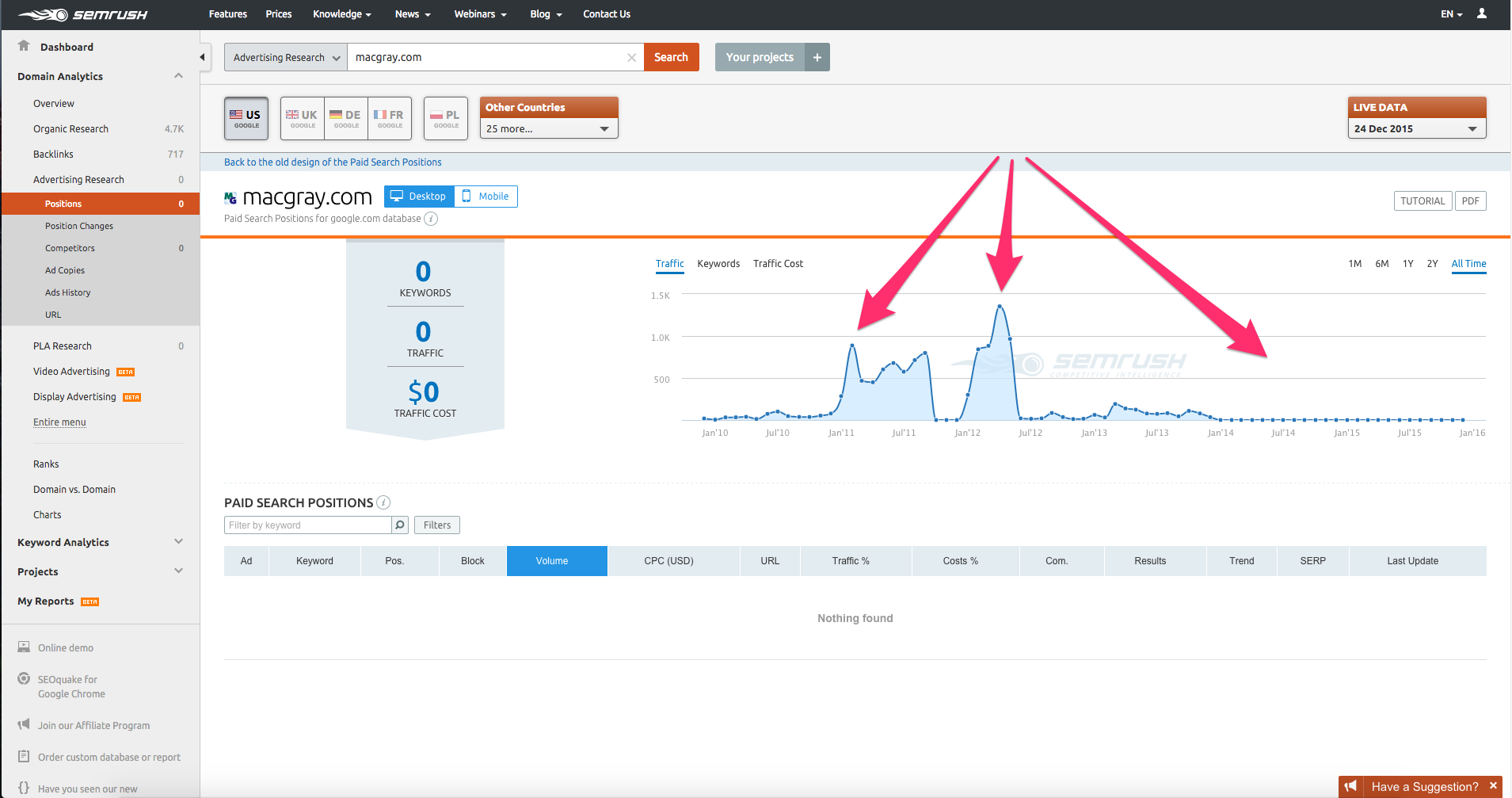Set chart range to All Time

[1468, 264]
